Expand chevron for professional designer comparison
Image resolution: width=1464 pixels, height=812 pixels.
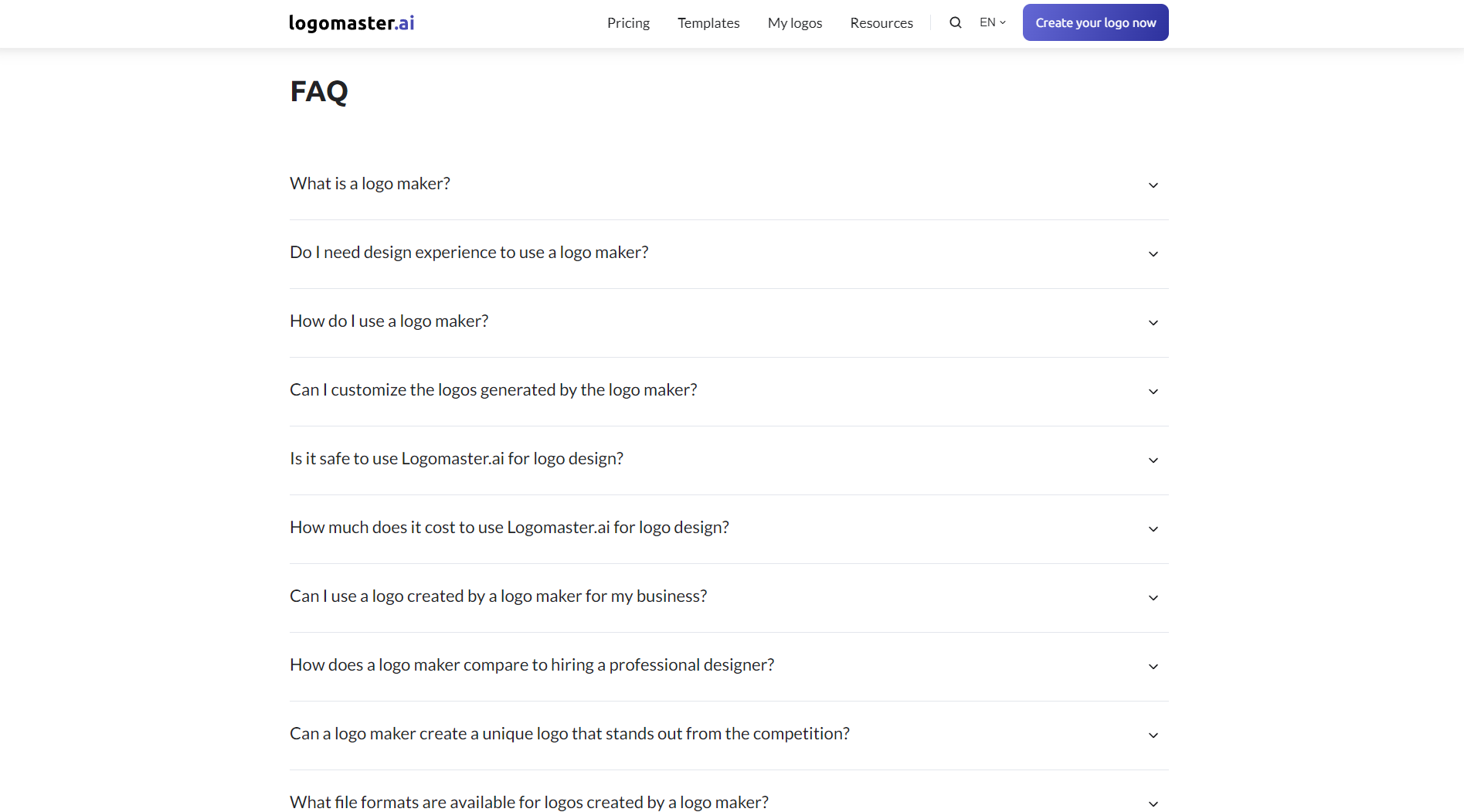click(x=1153, y=667)
